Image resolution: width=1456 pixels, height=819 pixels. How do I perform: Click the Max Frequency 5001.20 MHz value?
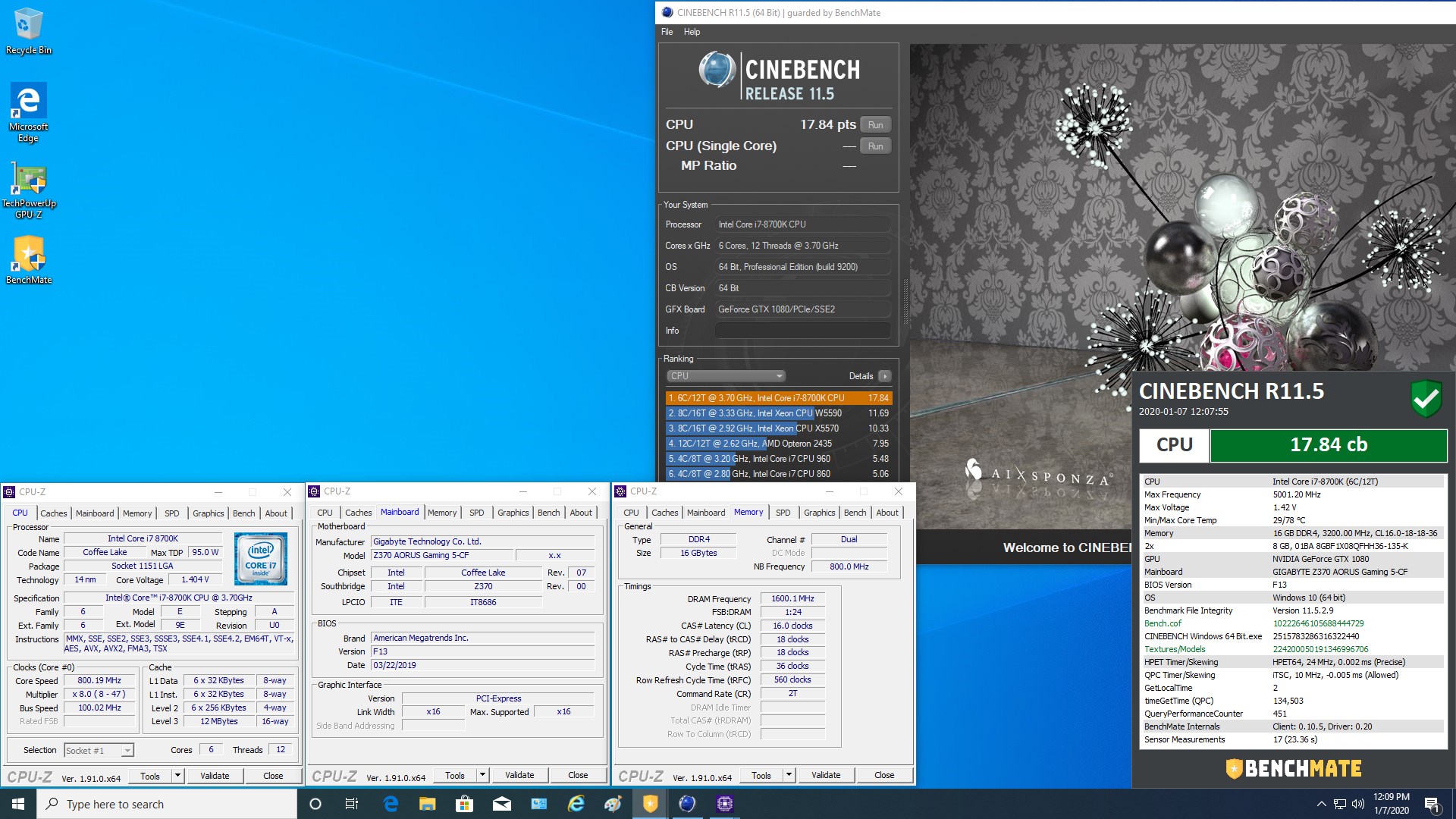[1296, 494]
